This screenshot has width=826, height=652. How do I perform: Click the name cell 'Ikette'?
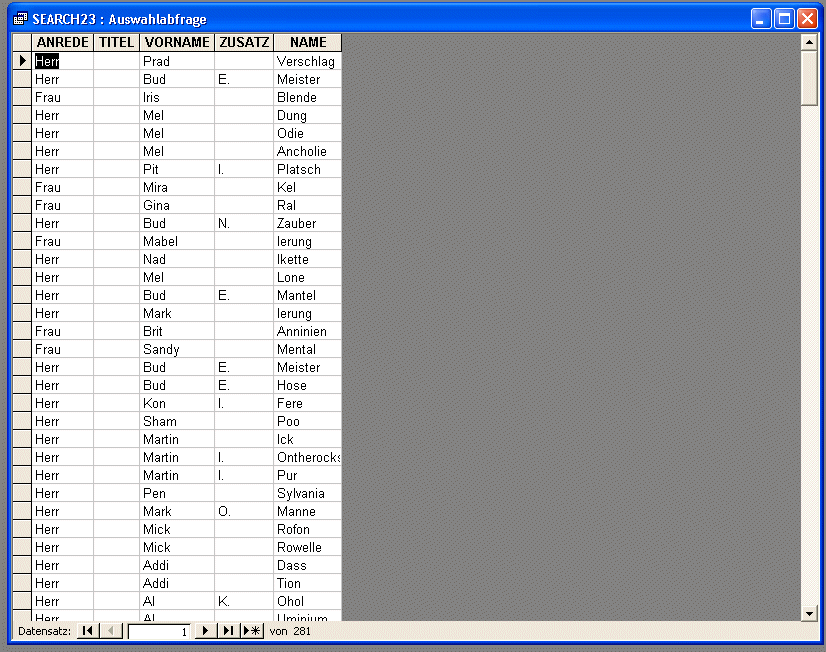click(308, 259)
